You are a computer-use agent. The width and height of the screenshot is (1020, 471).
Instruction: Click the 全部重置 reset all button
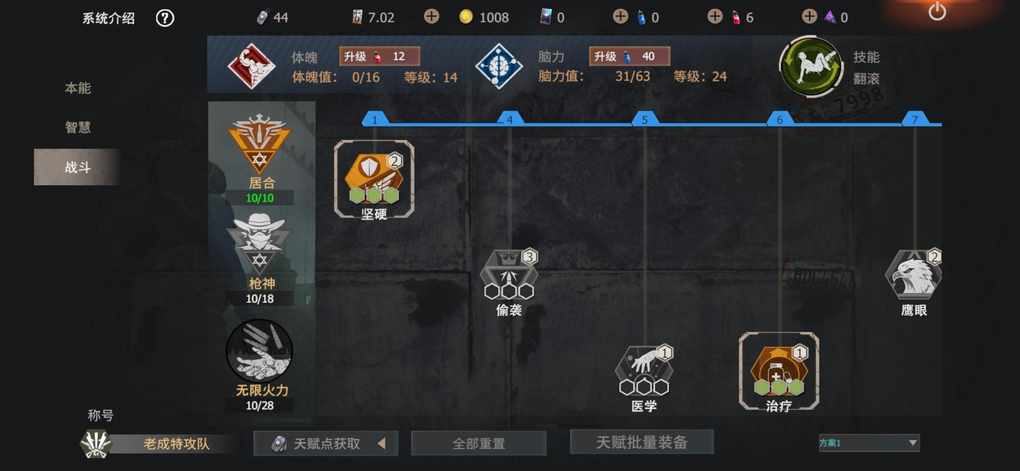point(479,444)
